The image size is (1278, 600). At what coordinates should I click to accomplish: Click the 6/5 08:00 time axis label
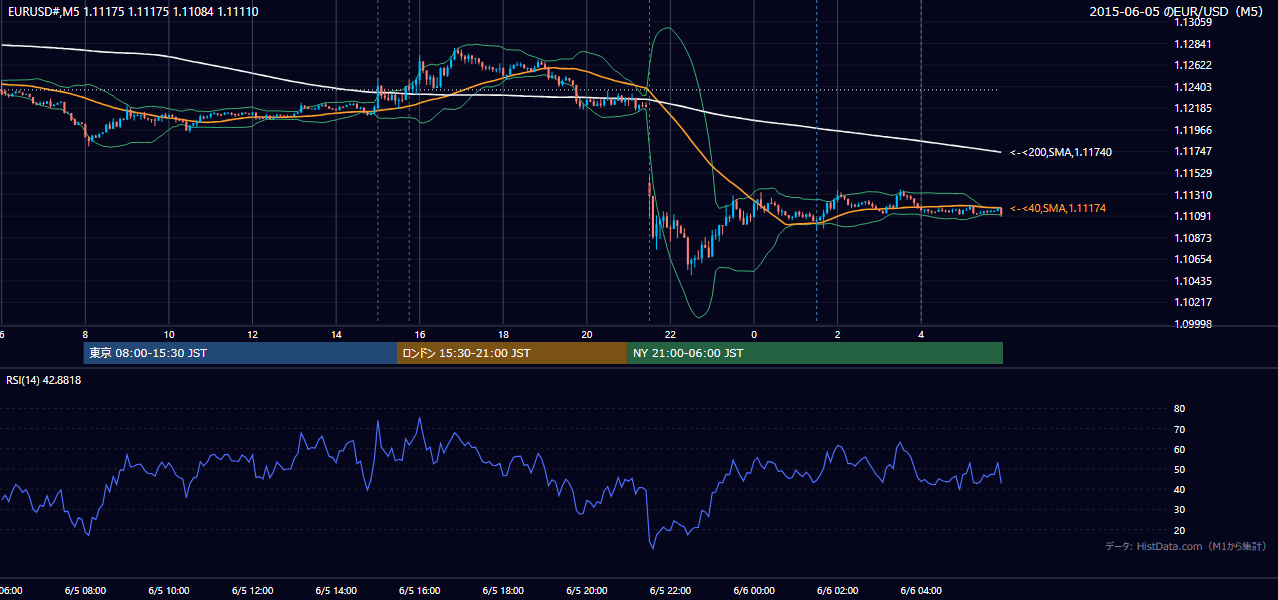[x=85, y=591]
